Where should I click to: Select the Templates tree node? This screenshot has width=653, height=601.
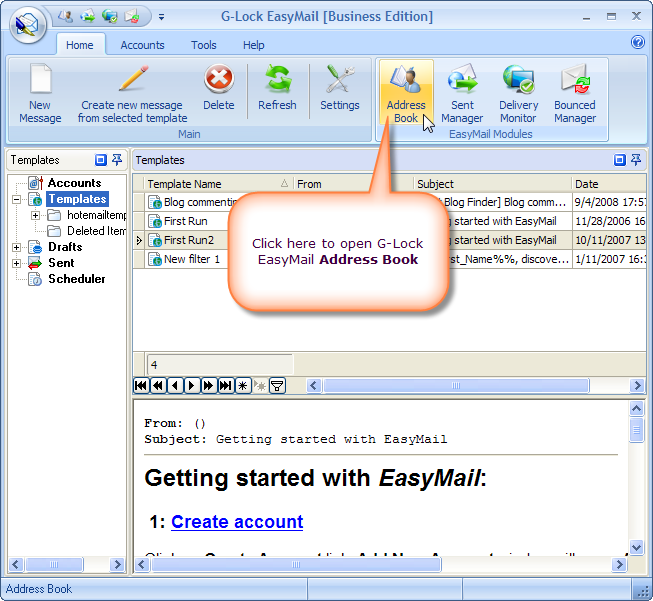point(77,199)
